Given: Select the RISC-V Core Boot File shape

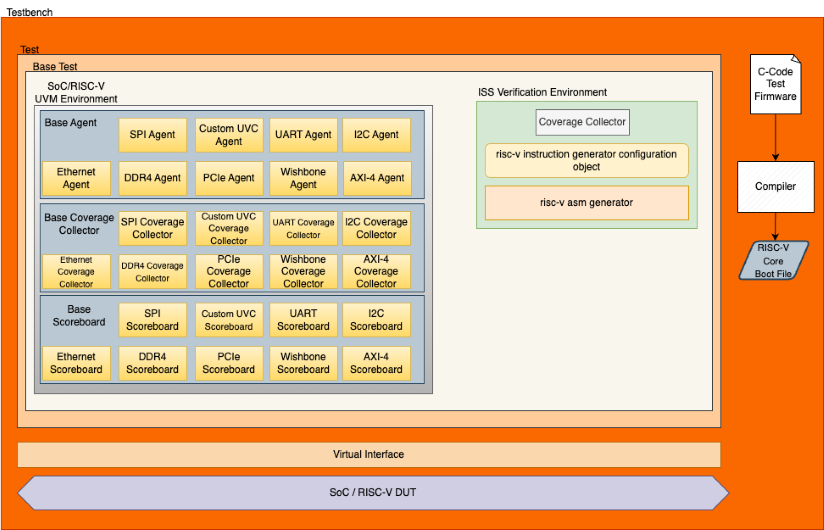Looking at the screenshot, I should (x=773, y=260).
